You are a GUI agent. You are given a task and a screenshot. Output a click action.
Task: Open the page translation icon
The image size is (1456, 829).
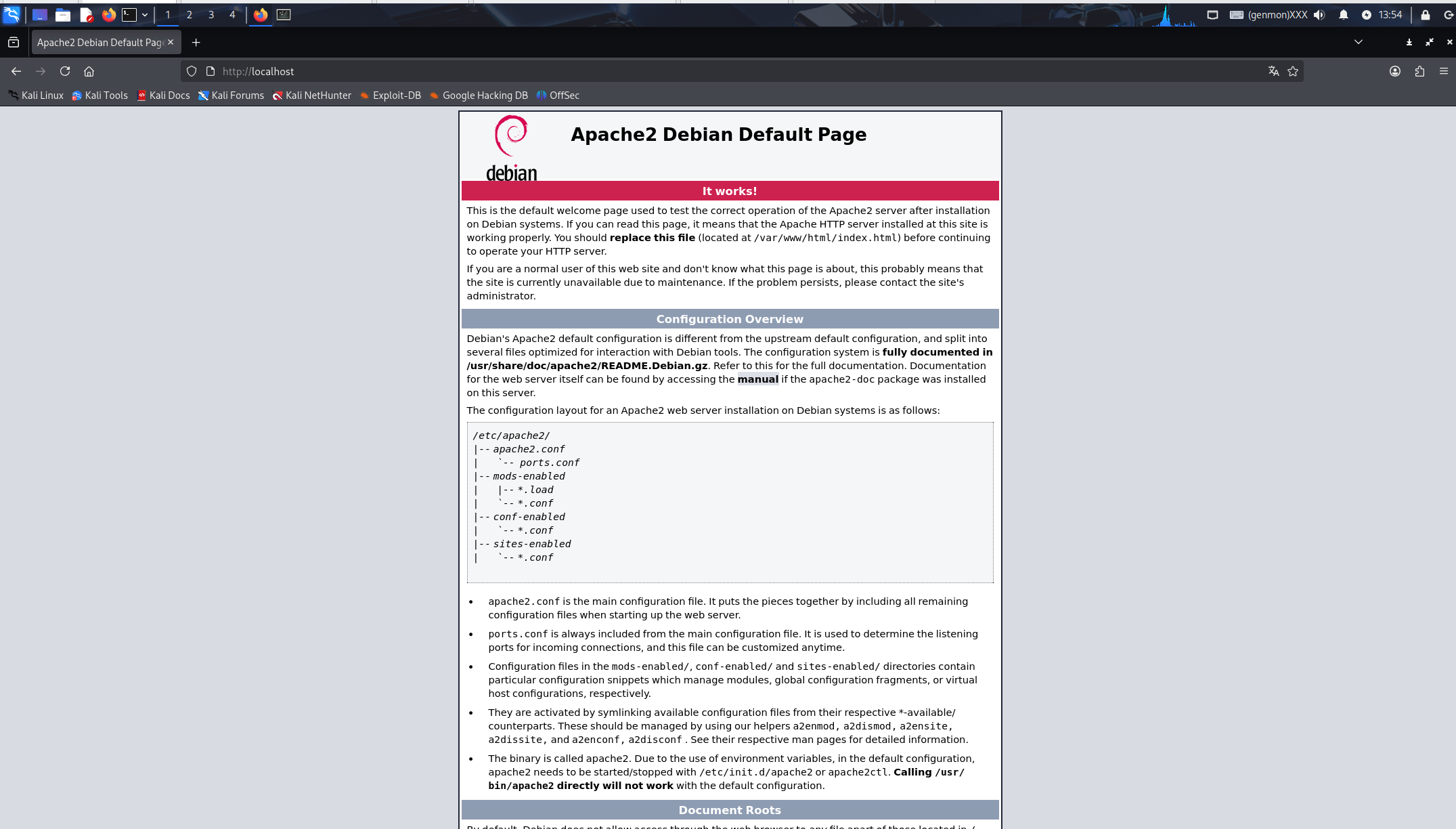pyautogui.click(x=1273, y=71)
